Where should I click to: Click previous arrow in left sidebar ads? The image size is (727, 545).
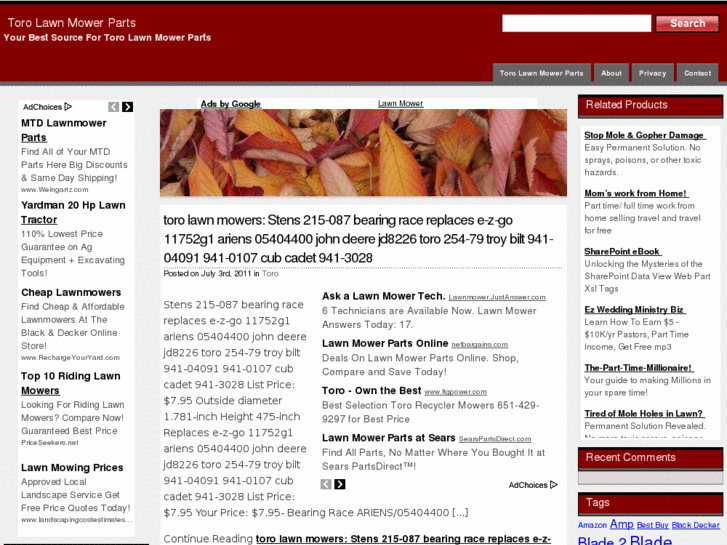click(114, 107)
